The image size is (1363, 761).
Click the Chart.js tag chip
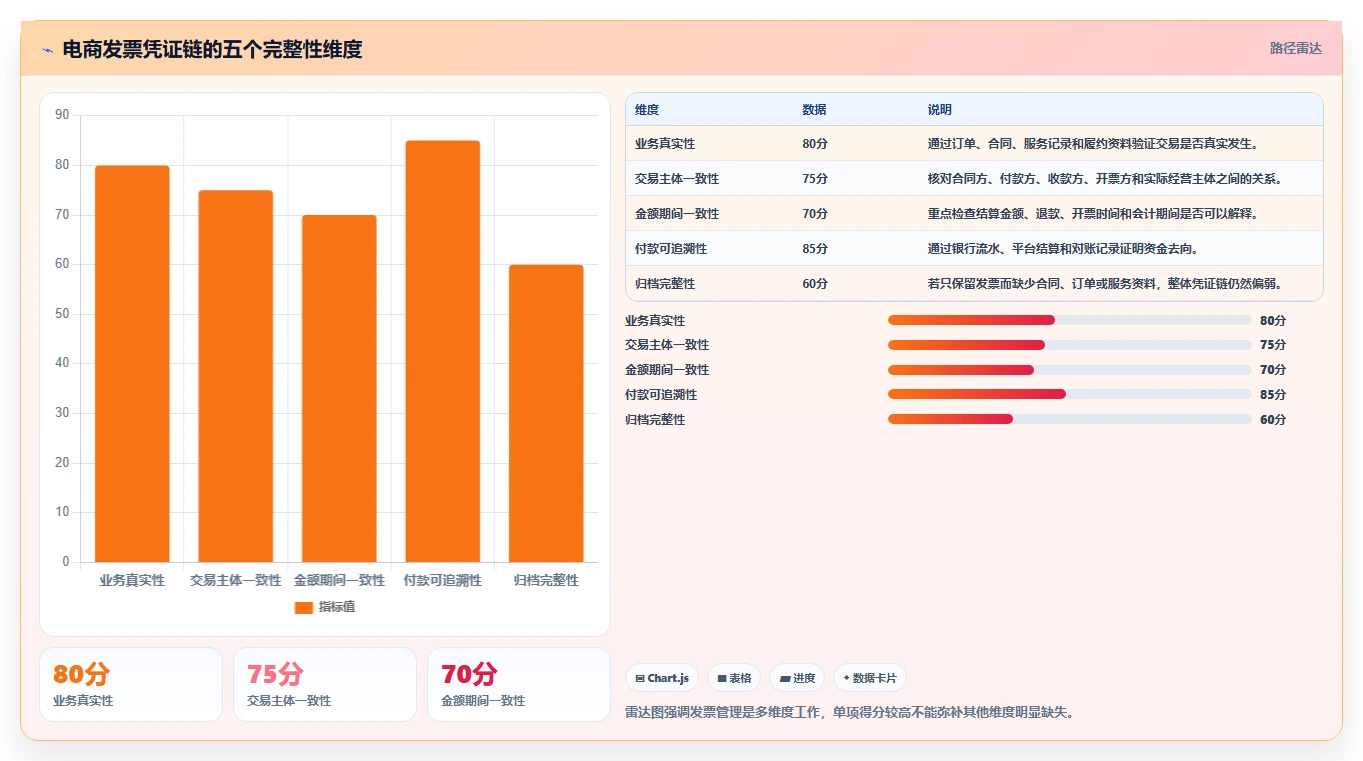point(662,678)
